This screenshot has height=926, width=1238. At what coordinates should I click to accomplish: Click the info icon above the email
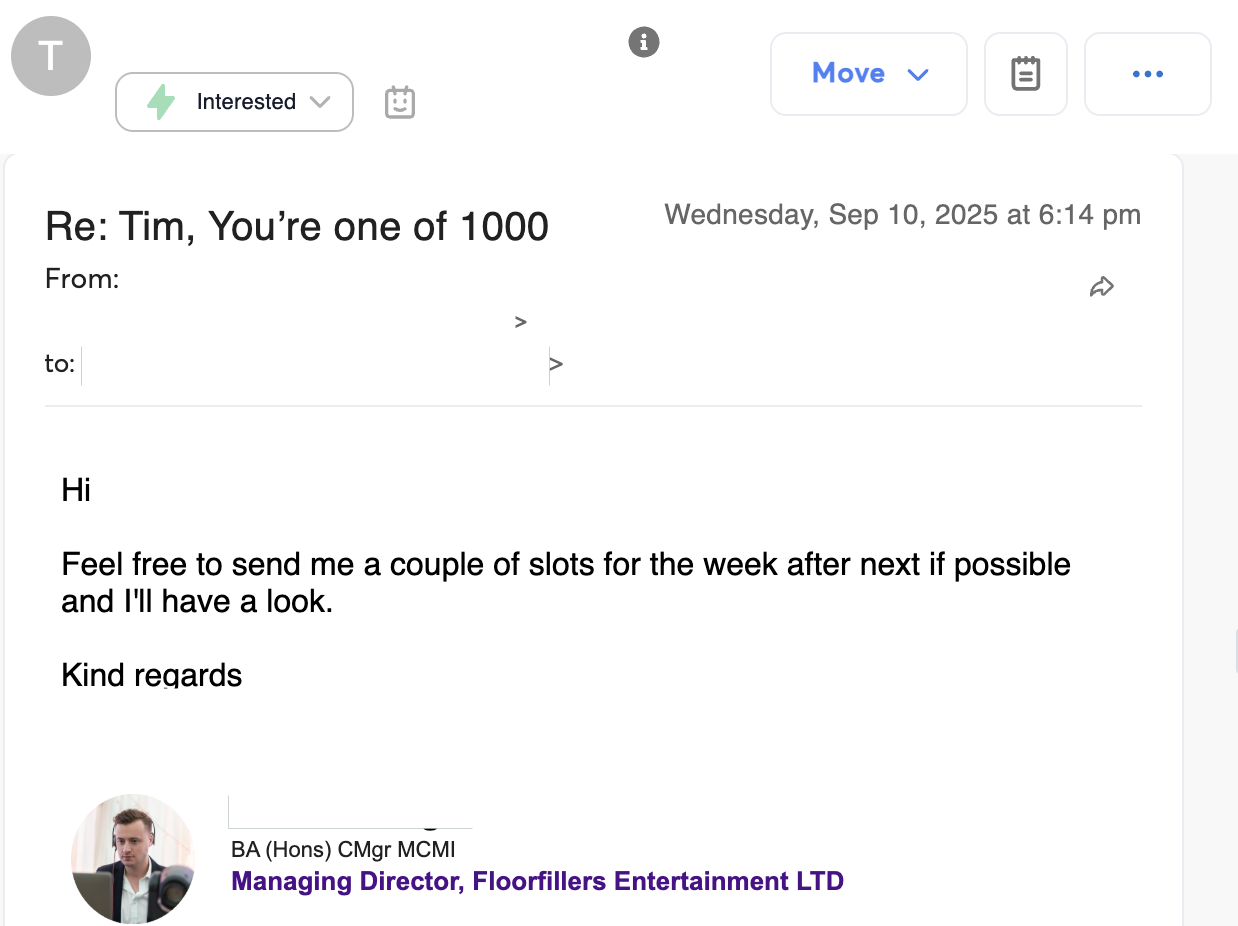tap(644, 42)
